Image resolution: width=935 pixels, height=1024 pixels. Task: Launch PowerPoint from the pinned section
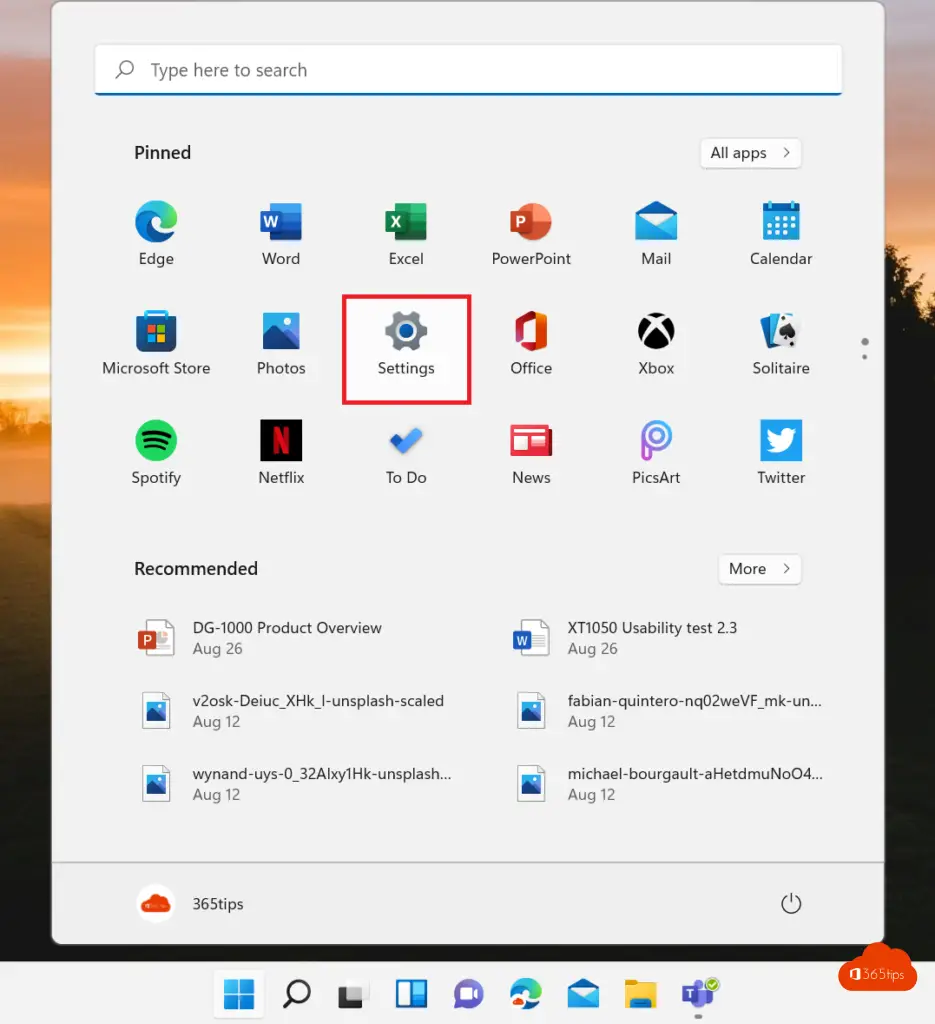pyautogui.click(x=531, y=233)
